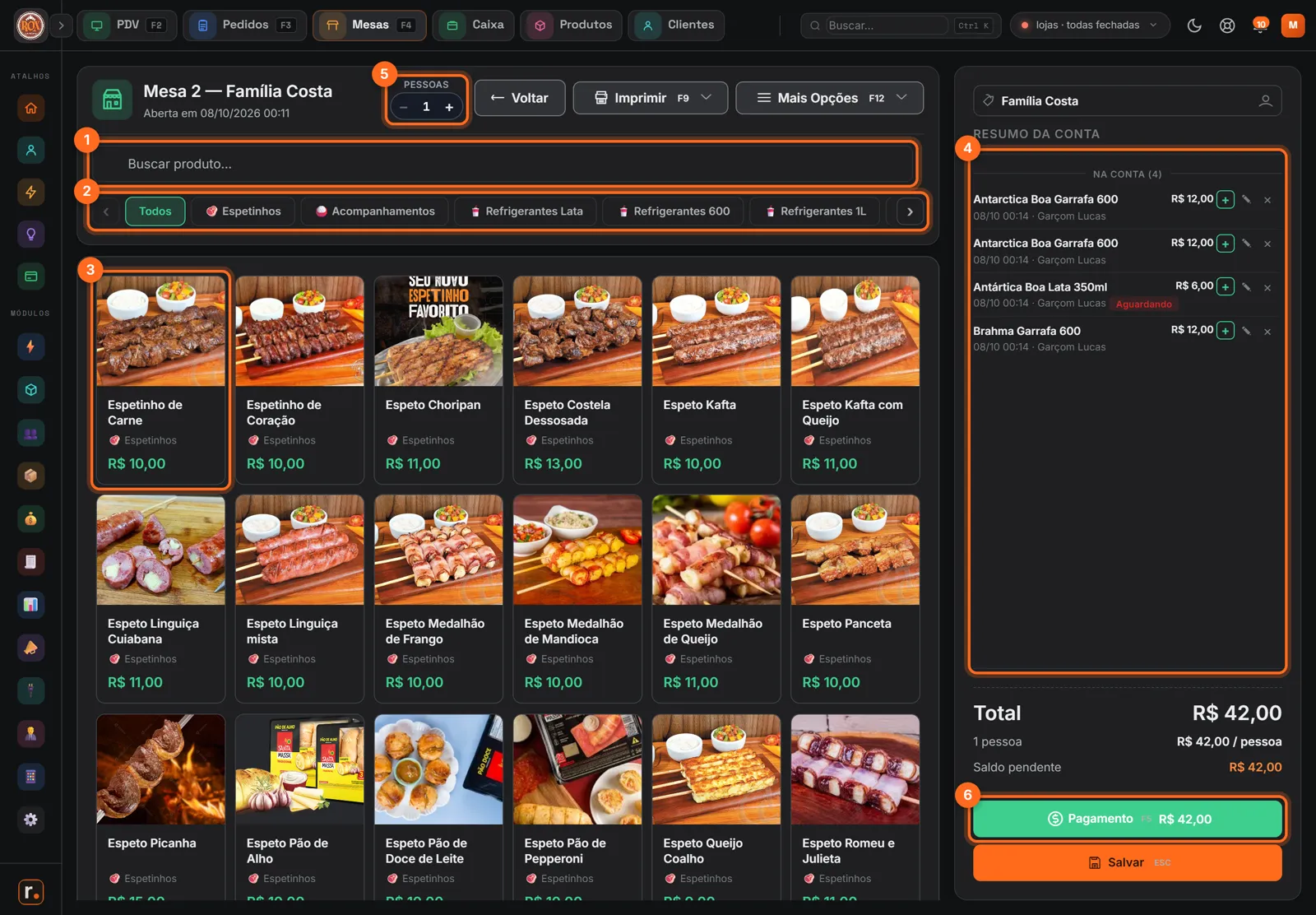This screenshot has height=915, width=1316.
Task: Click the Buscar produto search field
Action: tap(503, 165)
